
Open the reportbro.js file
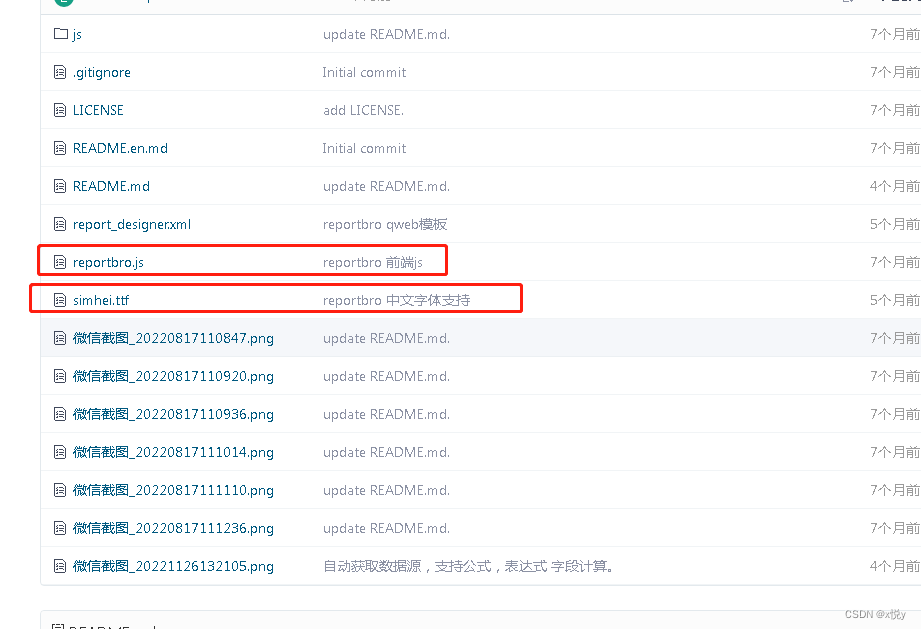click(x=108, y=263)
